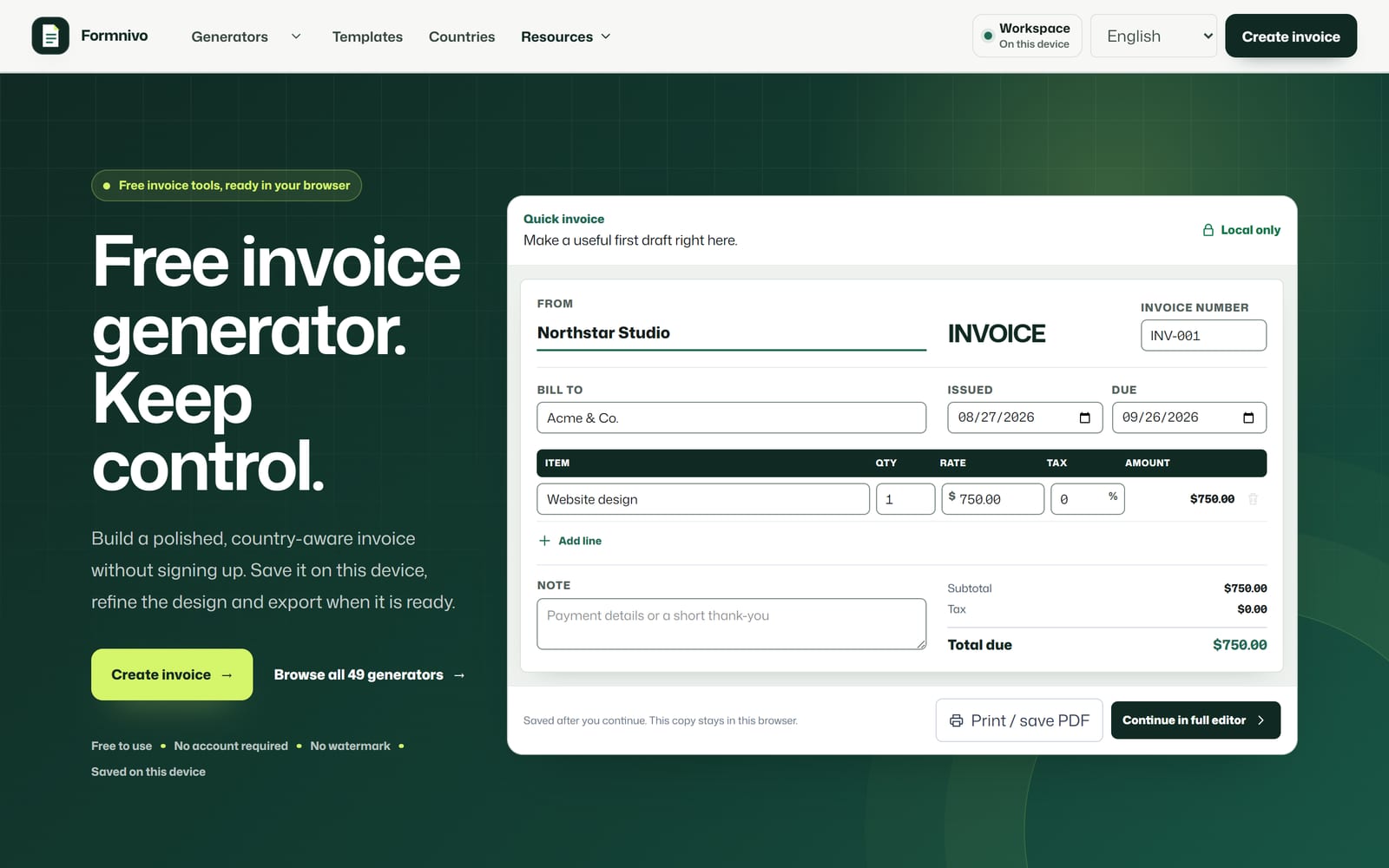
Task: Click the printer icon in Print / save PDF
Action: (956, 720)
